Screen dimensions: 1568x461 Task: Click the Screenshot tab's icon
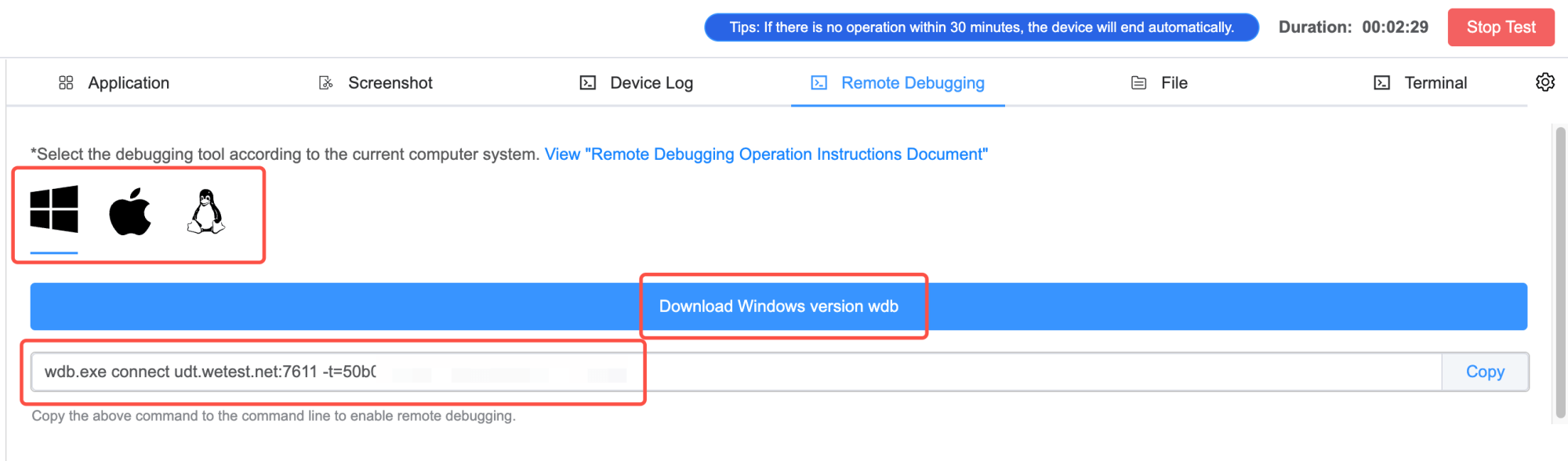[x=326, y=83]
